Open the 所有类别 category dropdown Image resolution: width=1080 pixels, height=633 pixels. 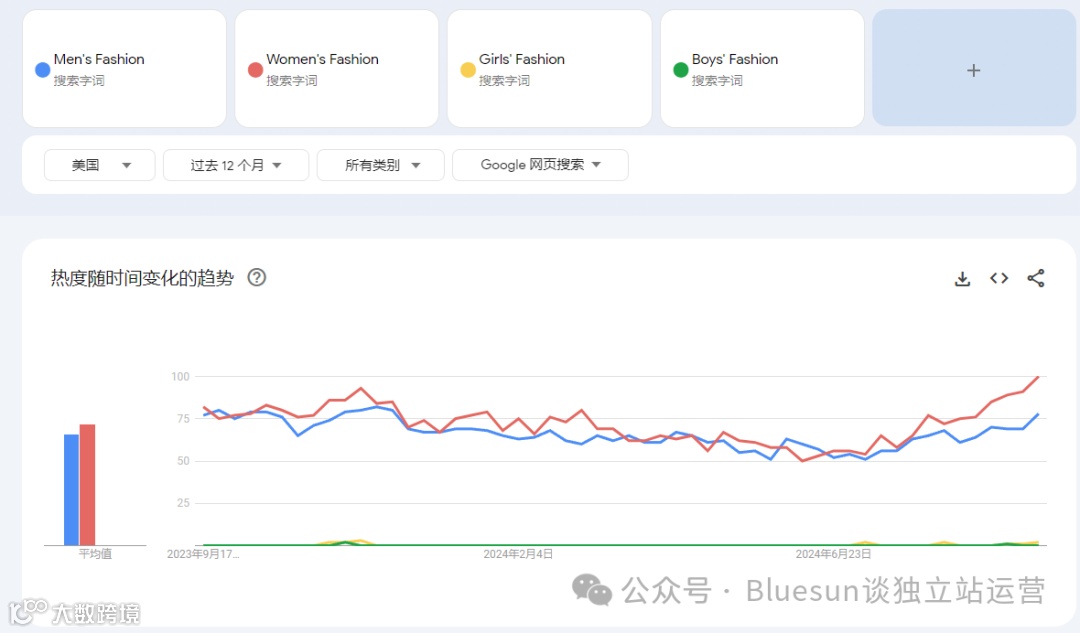(x=382, y=165)
